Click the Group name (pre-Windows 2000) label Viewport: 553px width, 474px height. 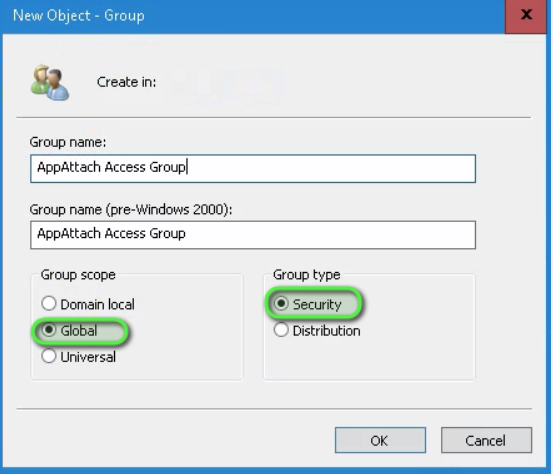click(x=131, y=209)
